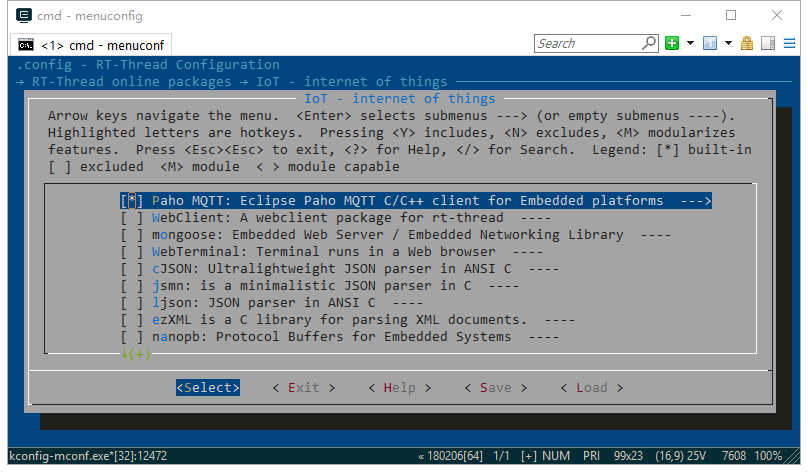The width and height of the screenshot is (808, 472).
Task: Click the padlock lock console icon
Action: click(x=747, y=43)
